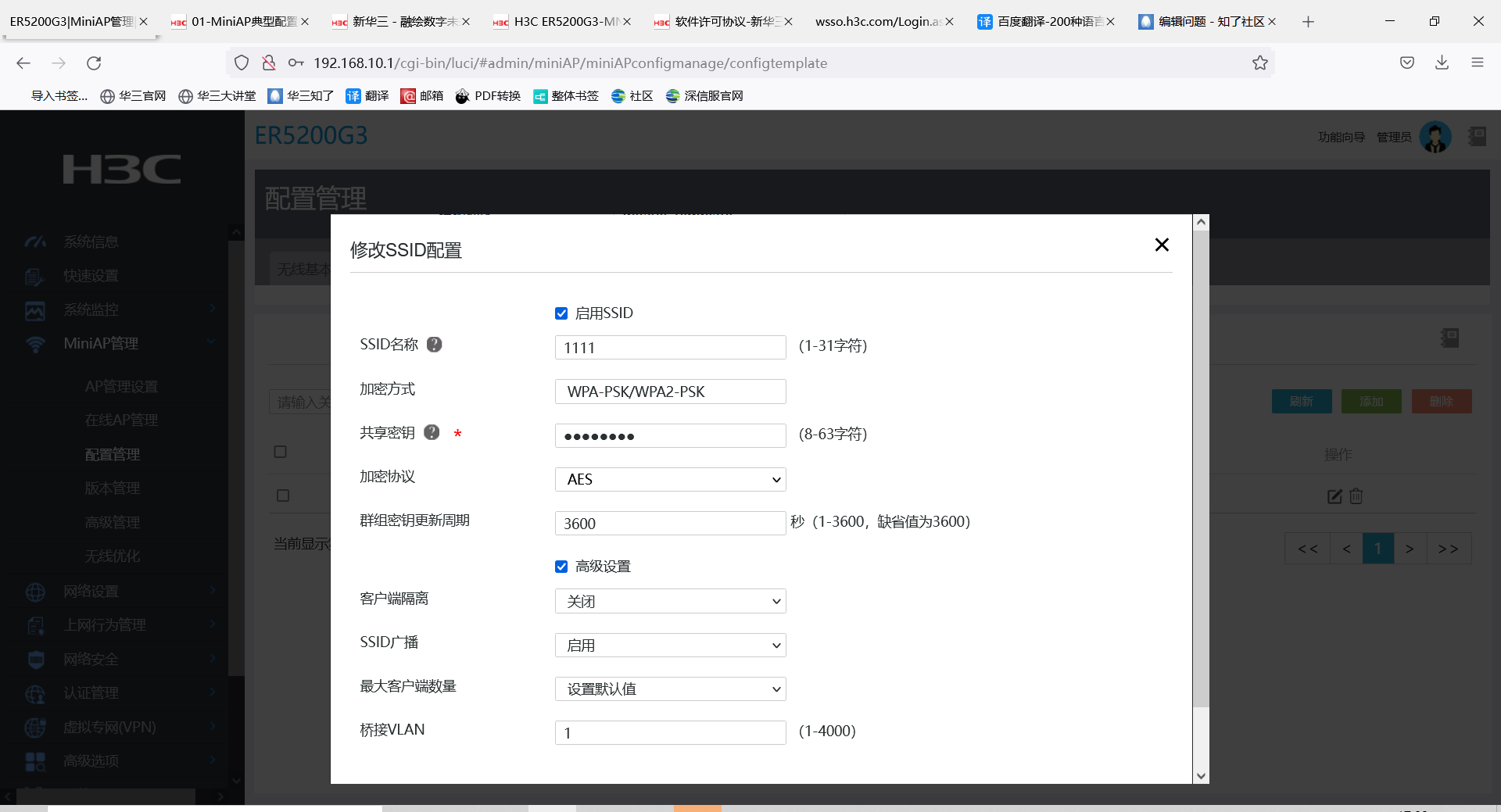Select page 1 in pagination

[1378, 549]
